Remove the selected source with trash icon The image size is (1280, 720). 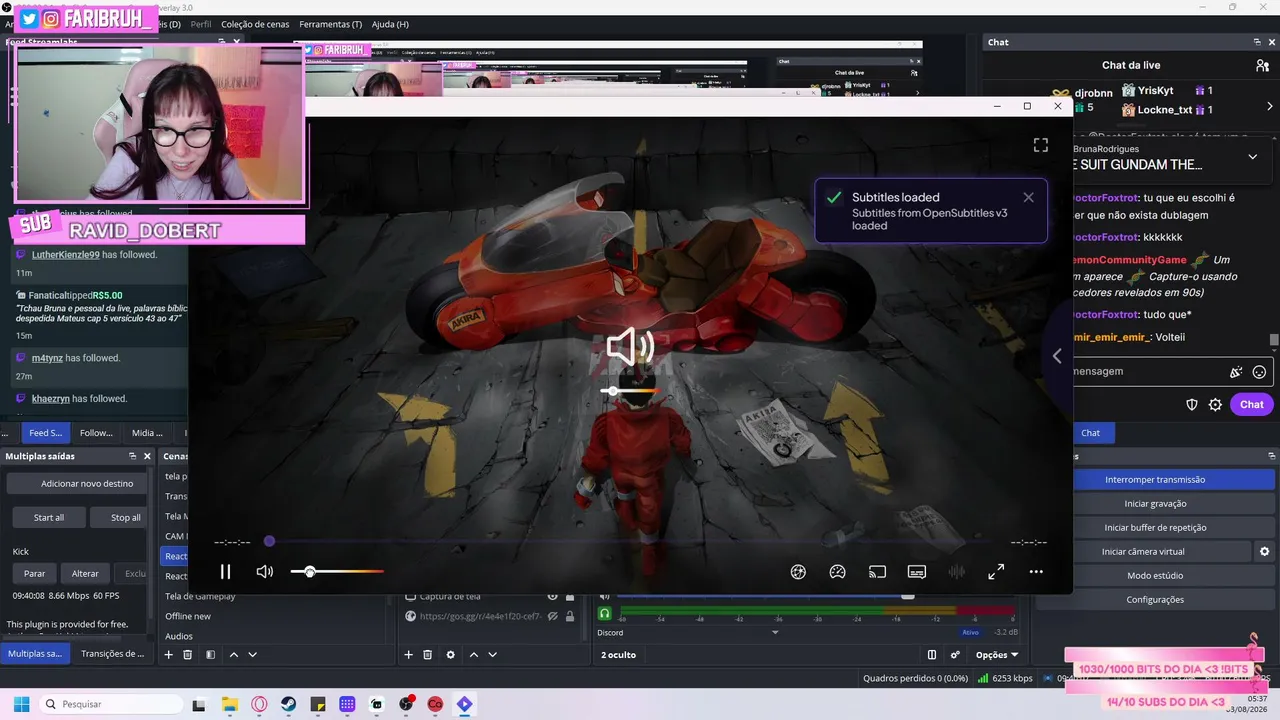click(x=427, y=655)
